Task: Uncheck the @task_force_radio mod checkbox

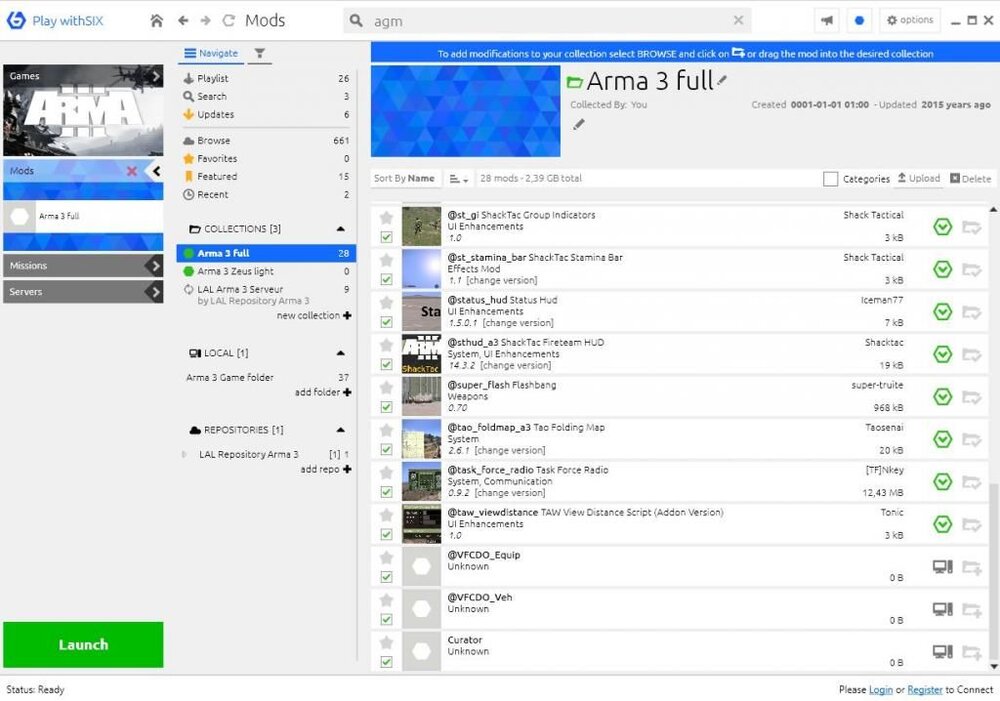Action: 386,492
